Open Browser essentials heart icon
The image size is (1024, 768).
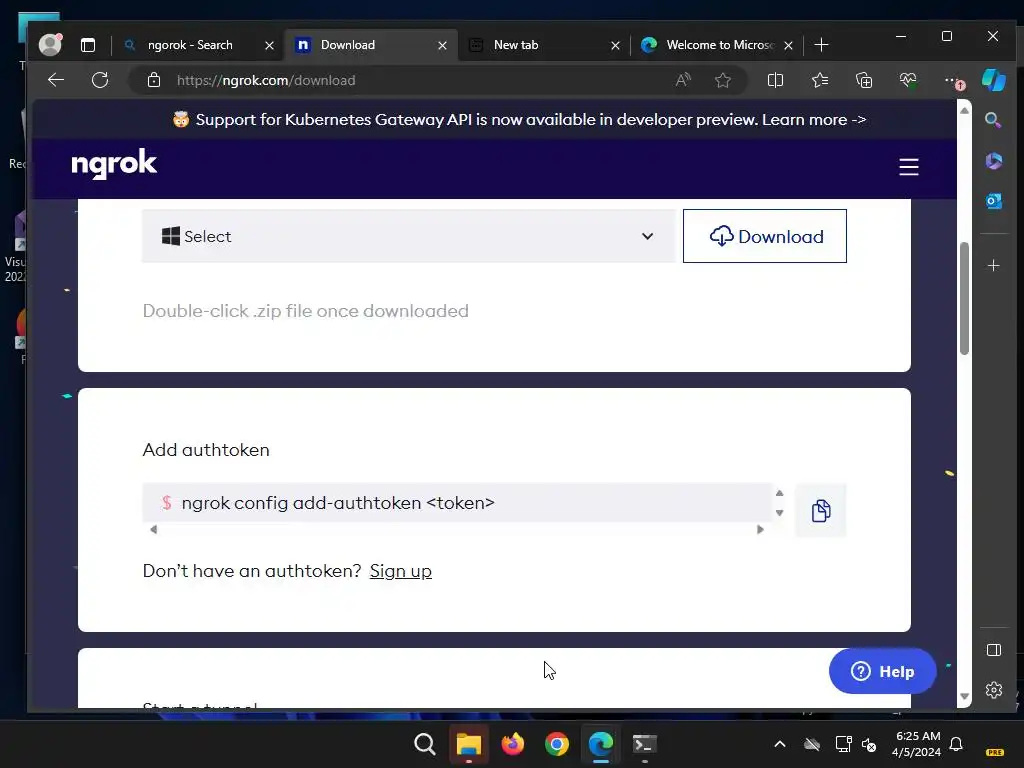(x=908, y=80)
